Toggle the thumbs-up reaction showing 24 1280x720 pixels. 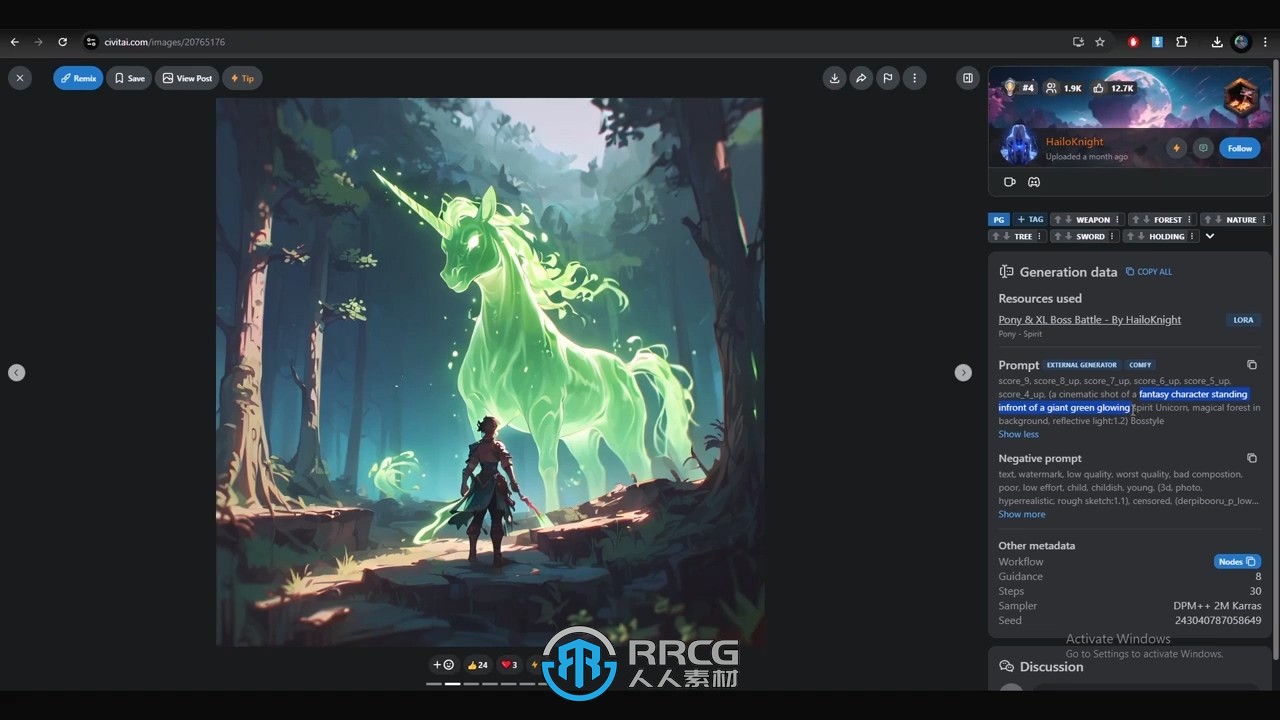click(478, 664)
